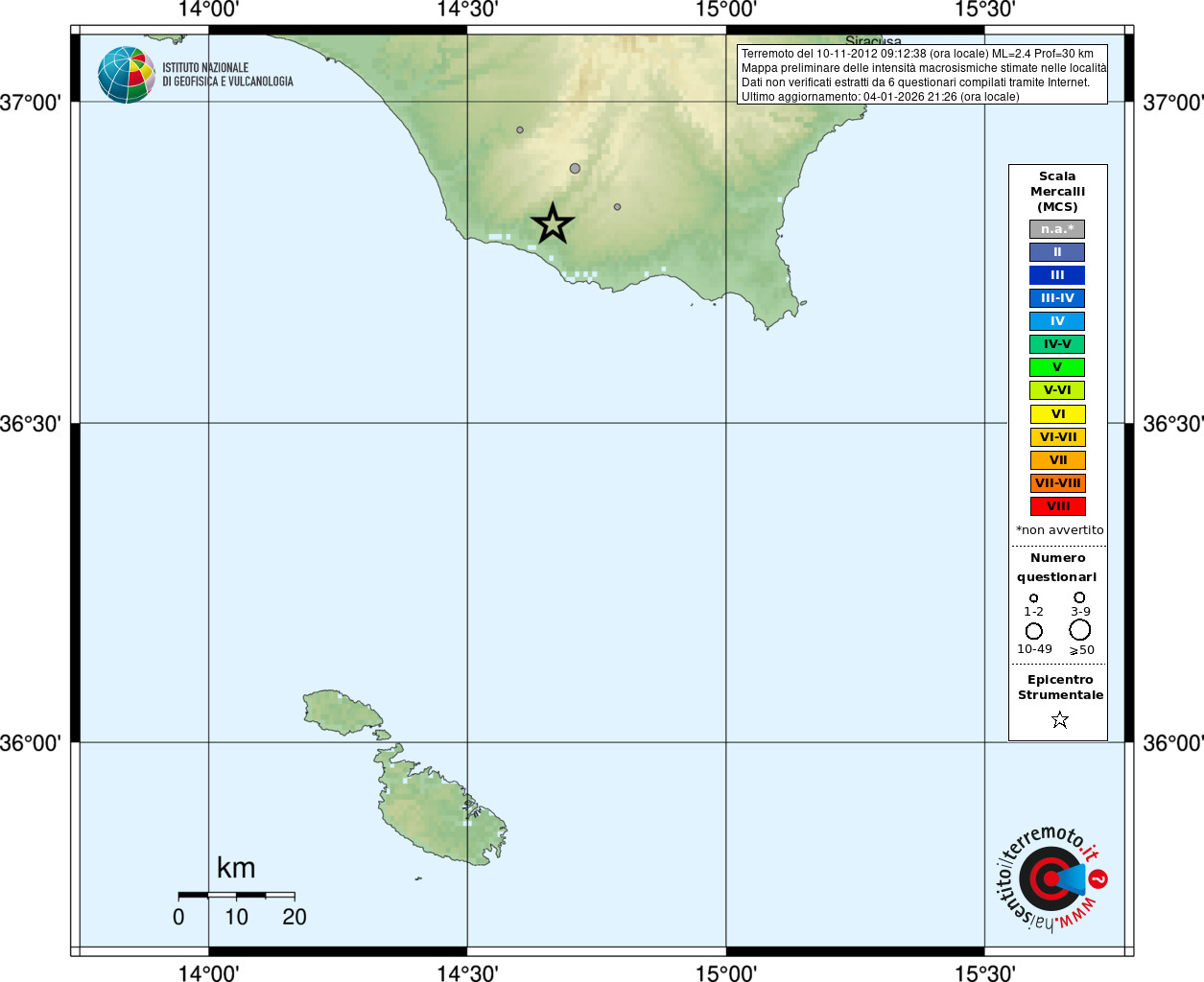Click the INGV globe logo
Screen dimensions: 1204x982
pos(126,75)
